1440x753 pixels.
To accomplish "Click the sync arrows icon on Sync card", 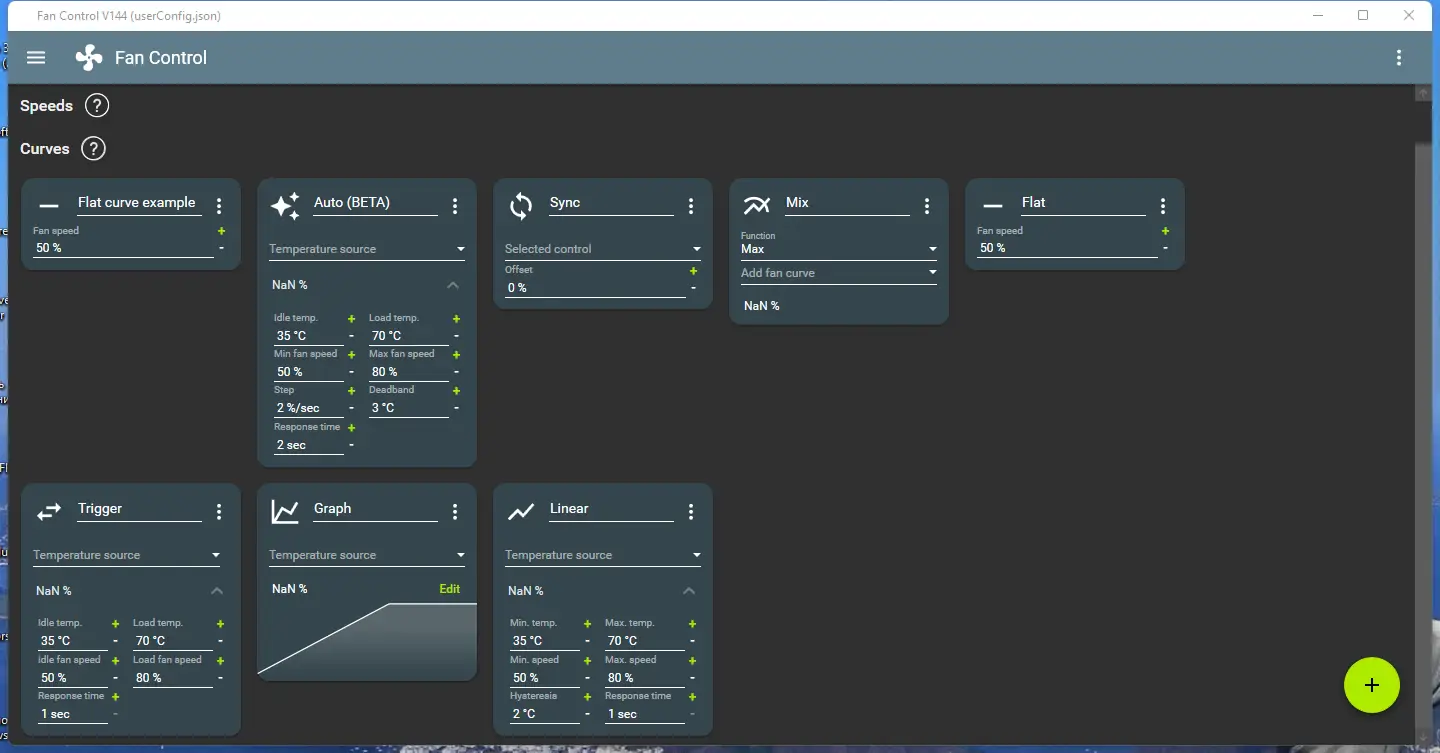I will tap(521, 206).
